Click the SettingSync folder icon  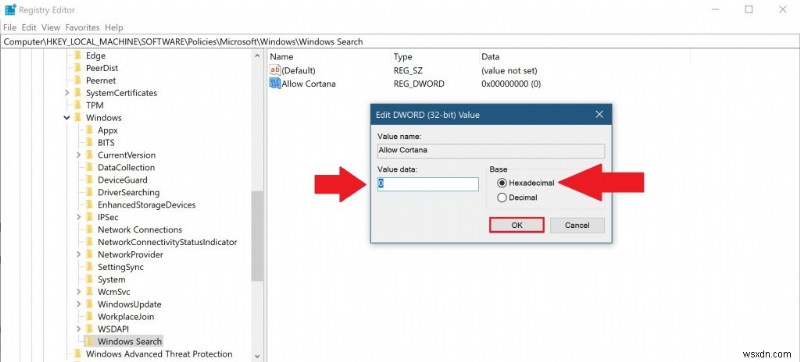(x=89, y=267)
